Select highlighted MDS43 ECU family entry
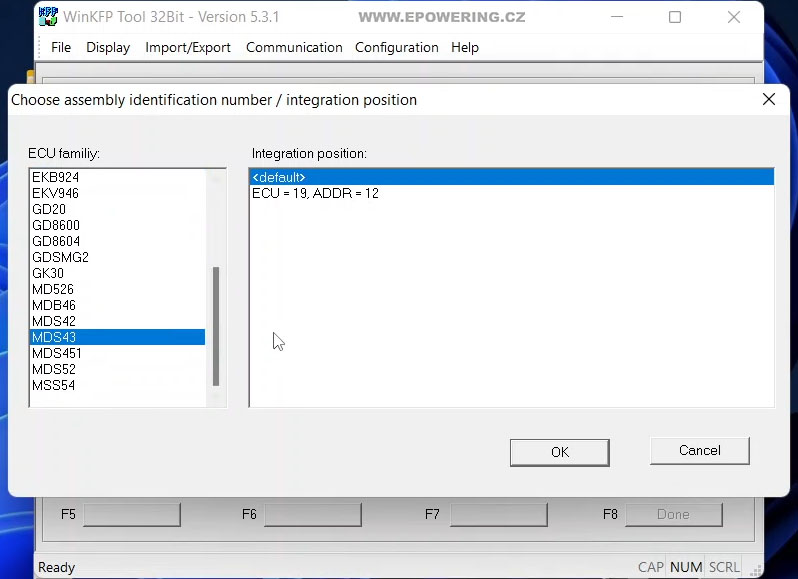 118,337
